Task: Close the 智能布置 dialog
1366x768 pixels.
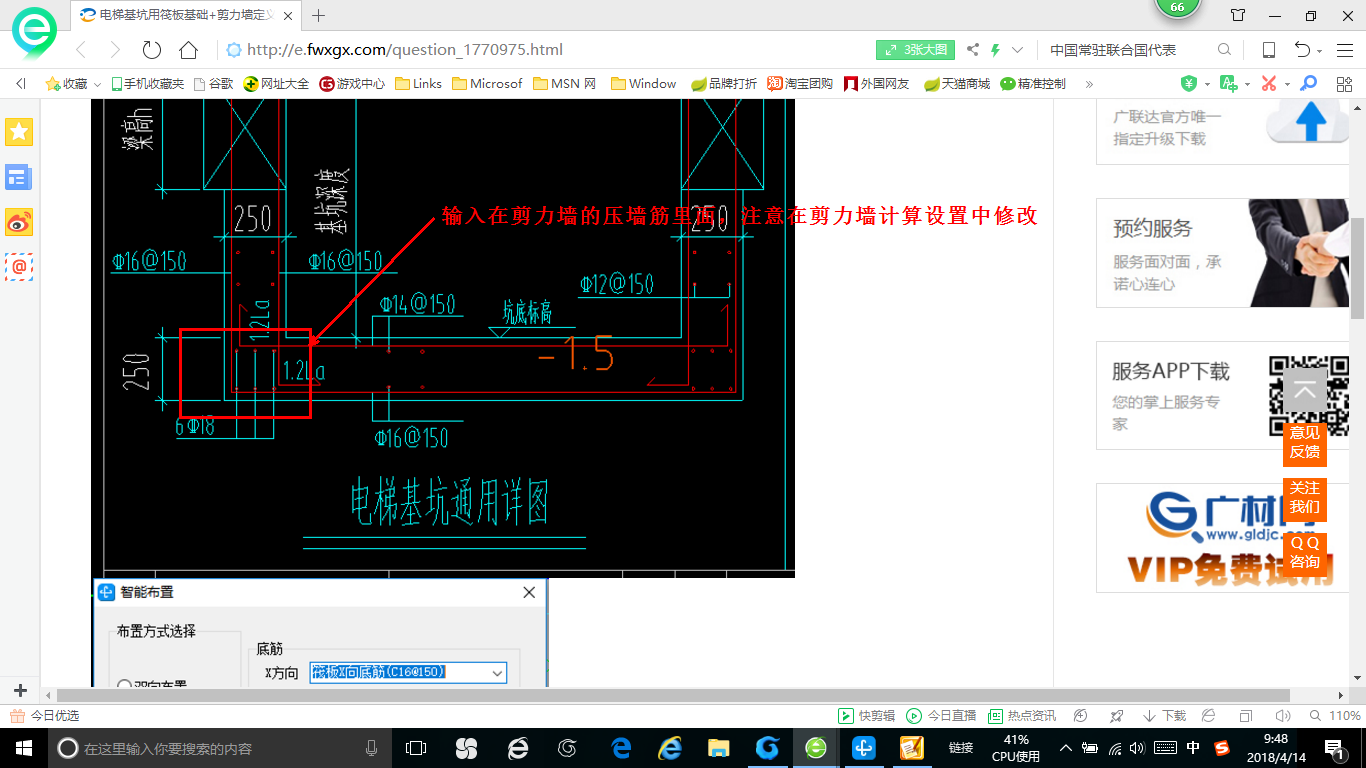Action: (x=530, y=592)
